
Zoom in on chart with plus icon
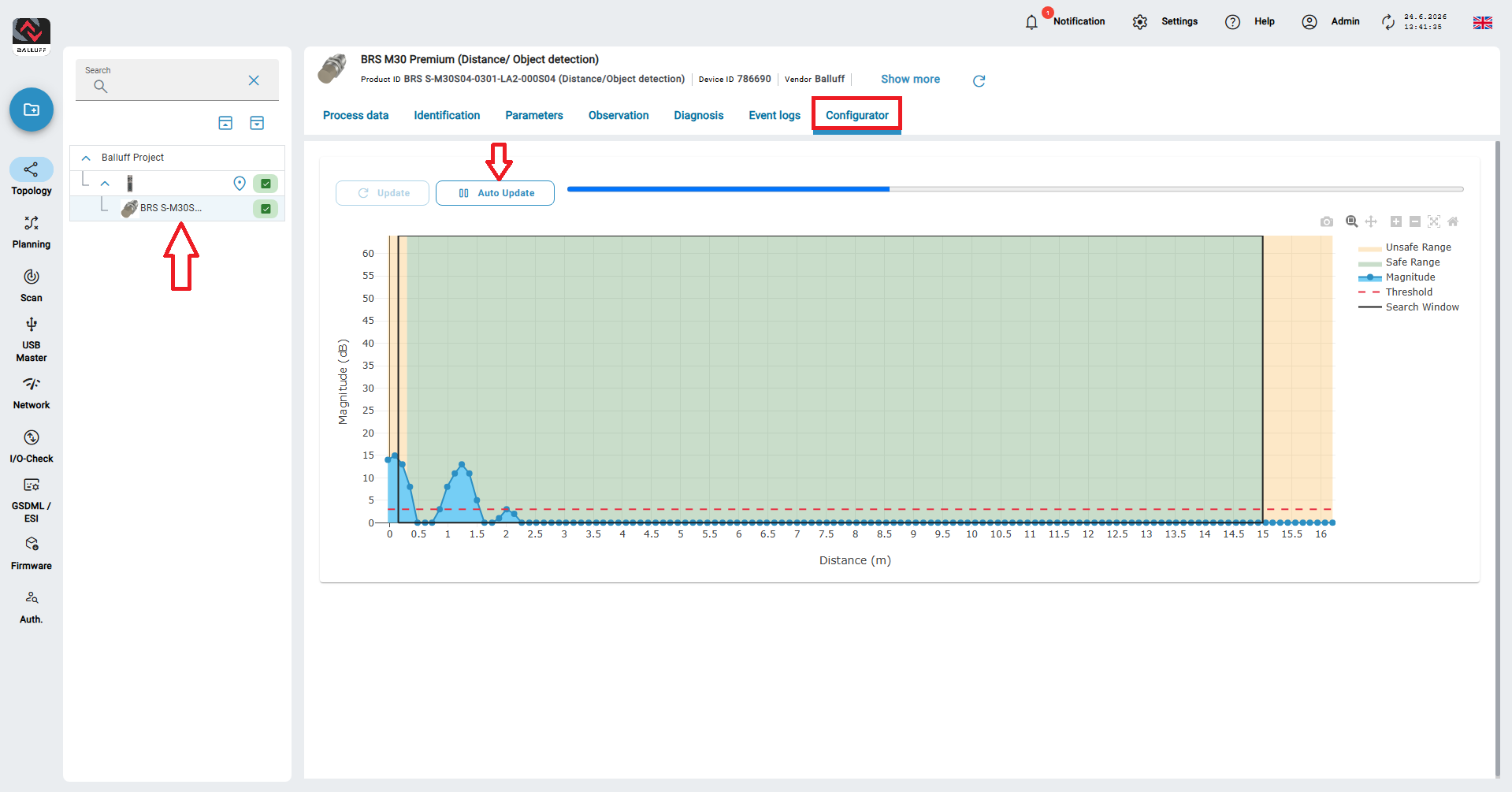[x=1396, y=221]
